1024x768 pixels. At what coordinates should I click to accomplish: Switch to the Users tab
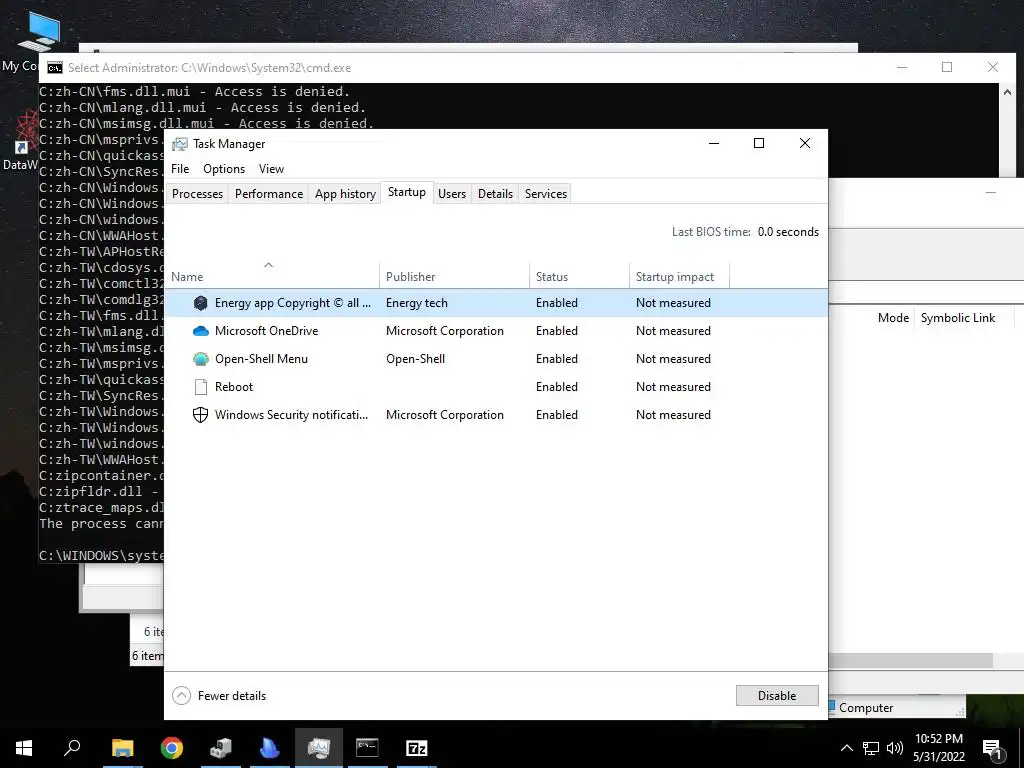click(452, 194)
